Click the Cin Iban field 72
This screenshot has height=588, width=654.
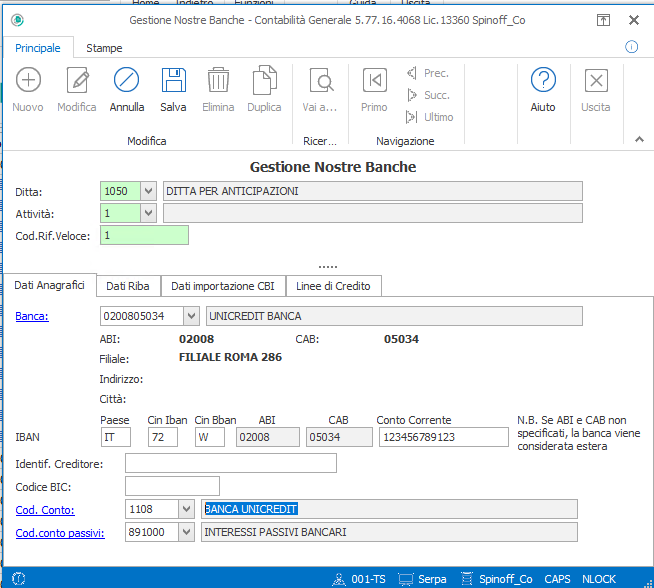pos(163,437)
